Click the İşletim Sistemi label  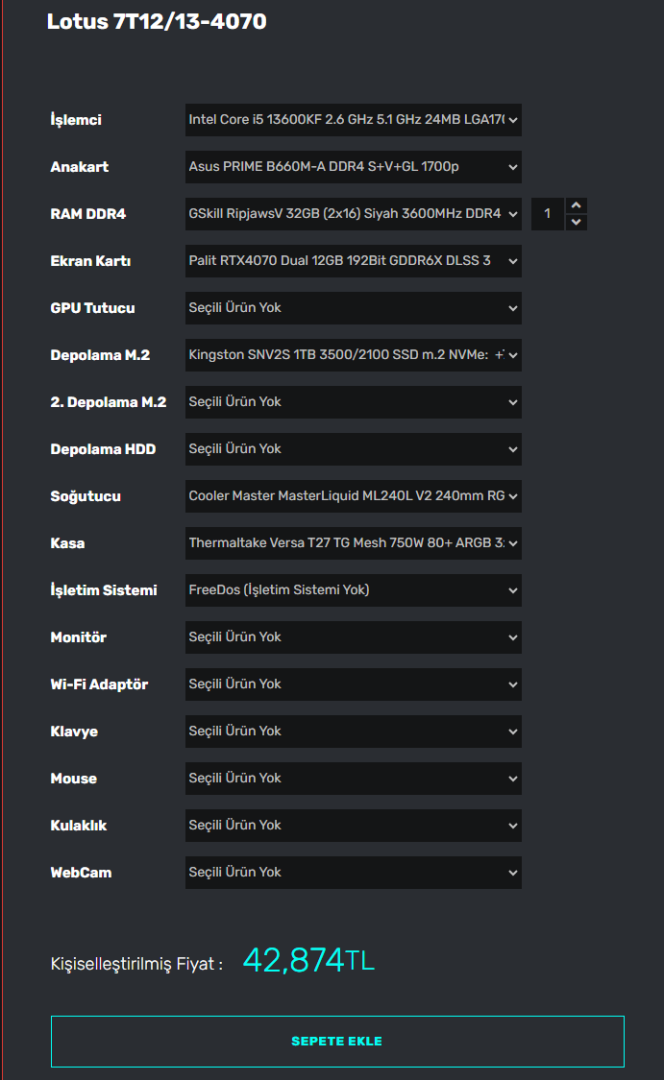[103, 590]
